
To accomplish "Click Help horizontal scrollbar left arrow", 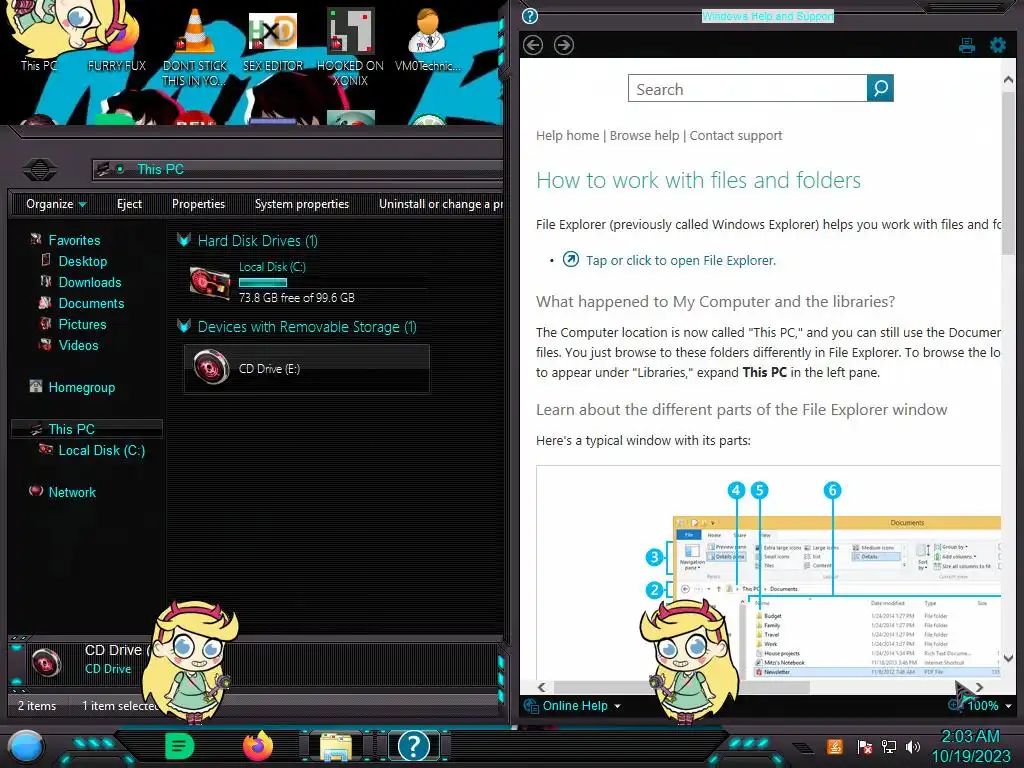I will pyautogui.click(x=541, y=687).
